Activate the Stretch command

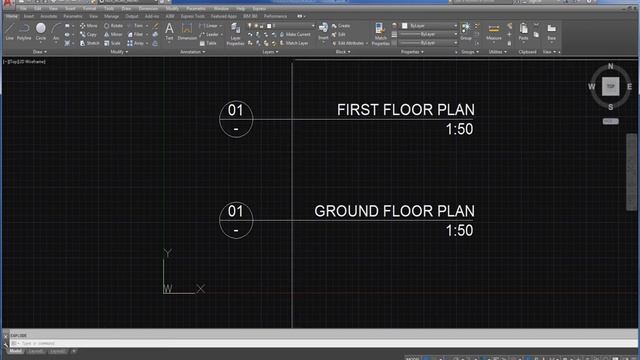tap(89, 43)
